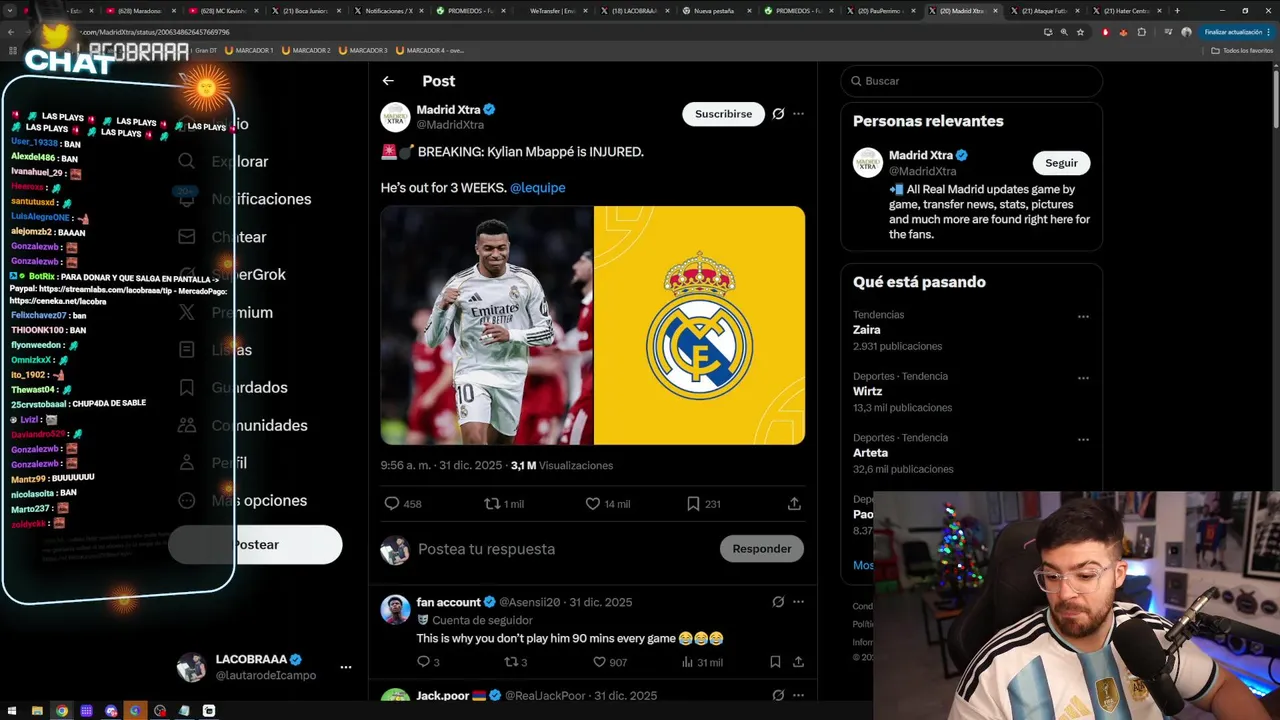Click Grok icon on Jack.poor's reply

778,695
